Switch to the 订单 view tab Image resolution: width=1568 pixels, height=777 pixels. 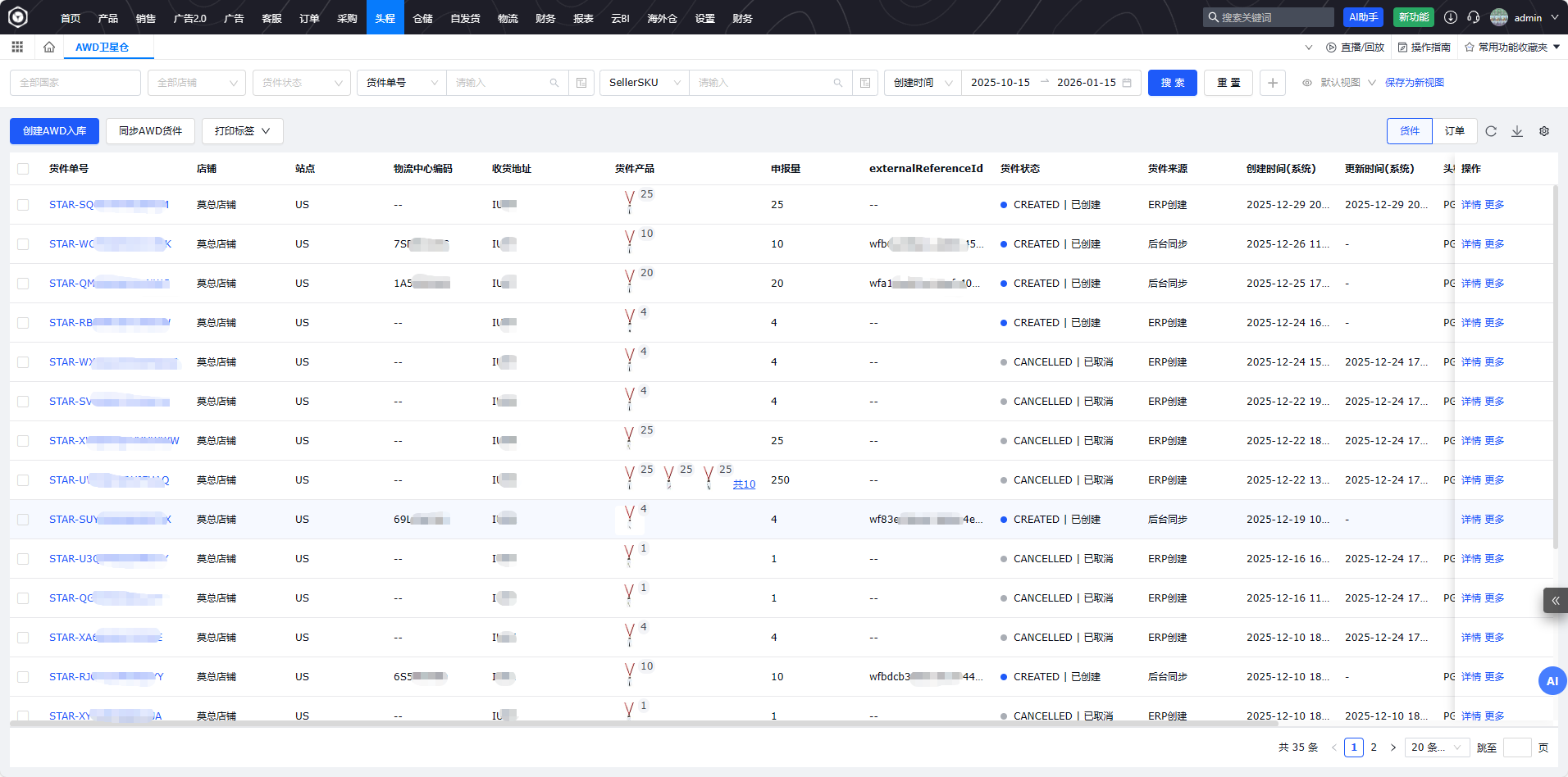click(x=1454, y=131)
